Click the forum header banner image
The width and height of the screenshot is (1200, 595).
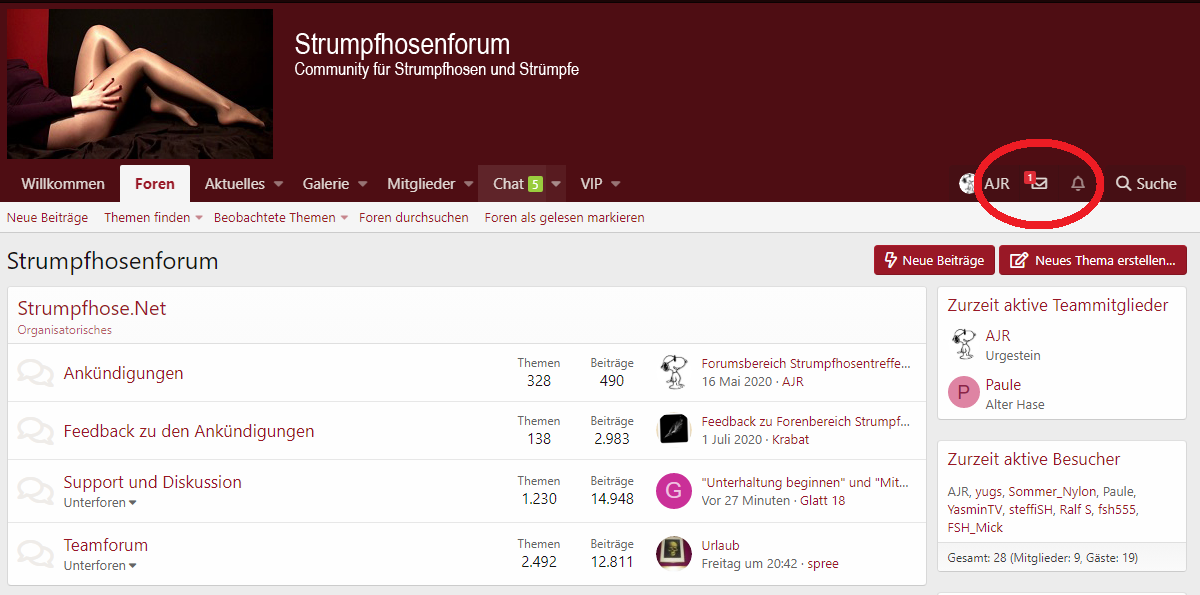pyautogui.click(x=140, y=84)
